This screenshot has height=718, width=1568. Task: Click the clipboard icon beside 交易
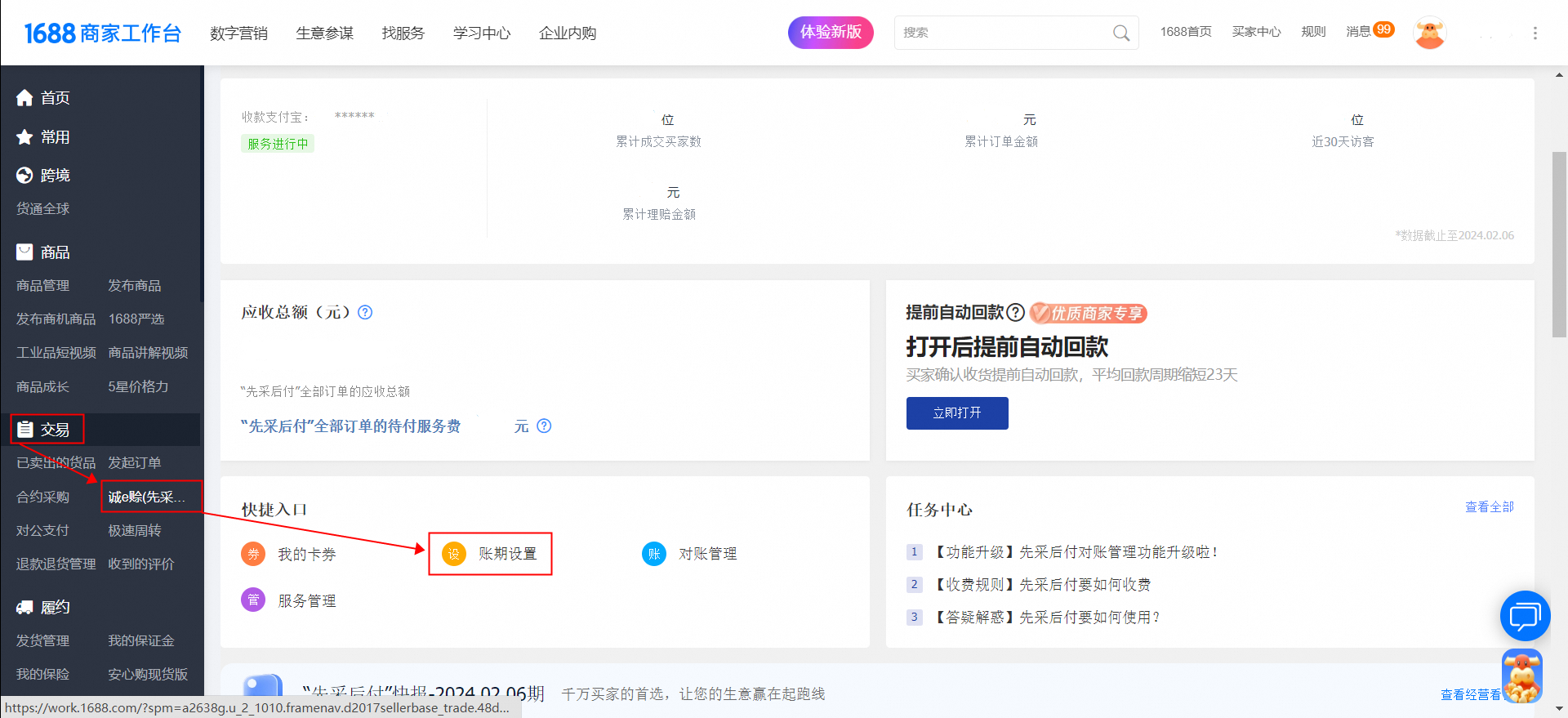click(x=24, y=430)
